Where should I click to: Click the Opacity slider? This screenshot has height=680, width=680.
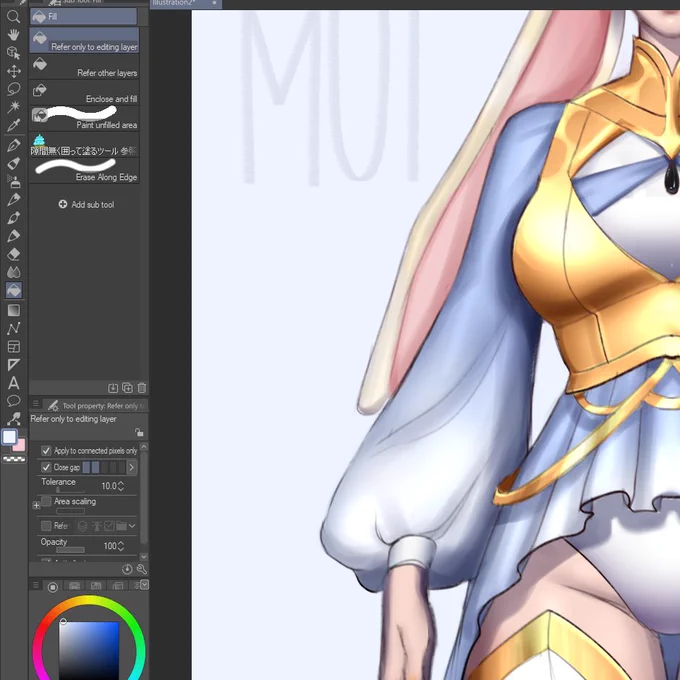tap(70, 550)
